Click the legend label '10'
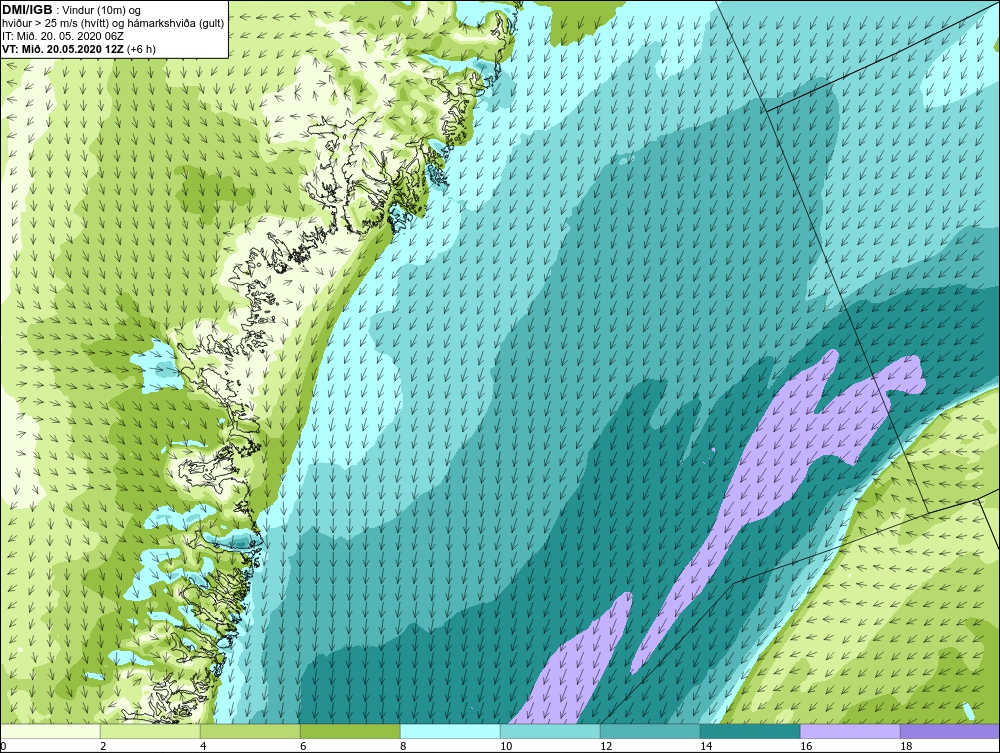 [x=506, y=746]
